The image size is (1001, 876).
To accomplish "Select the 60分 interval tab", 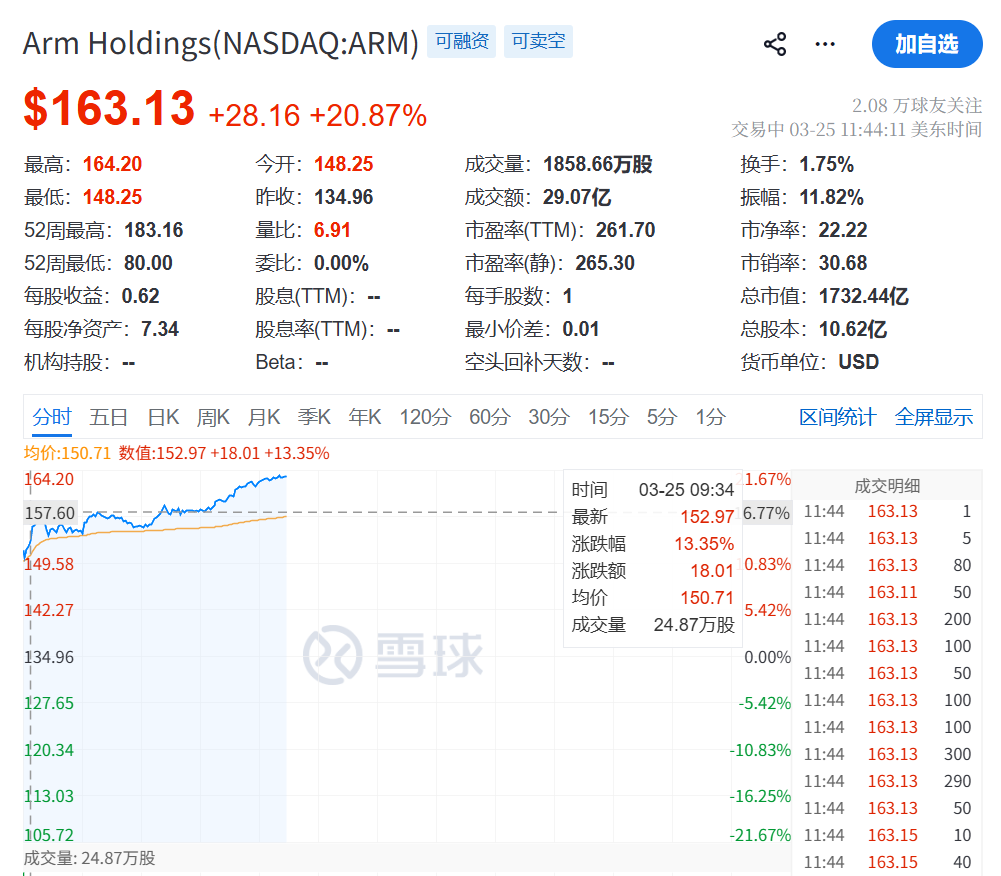I will pos(487,417).
